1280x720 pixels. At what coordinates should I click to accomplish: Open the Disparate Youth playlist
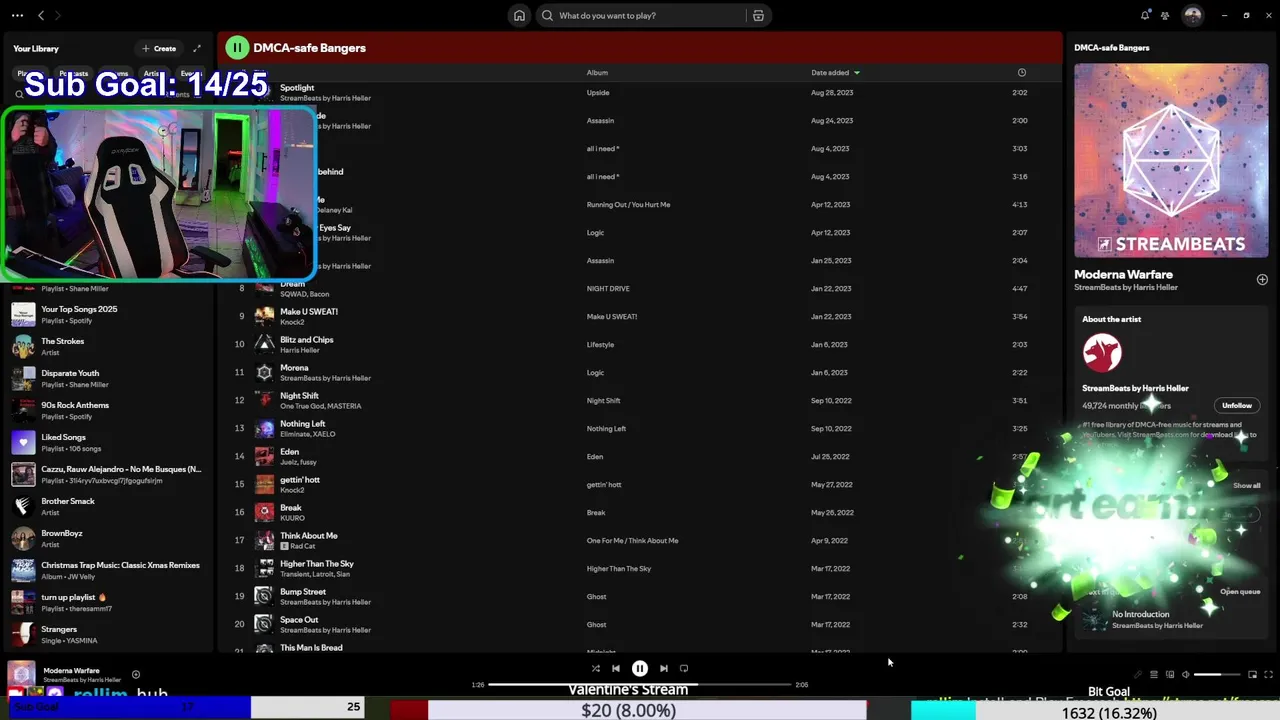(108, 378)
